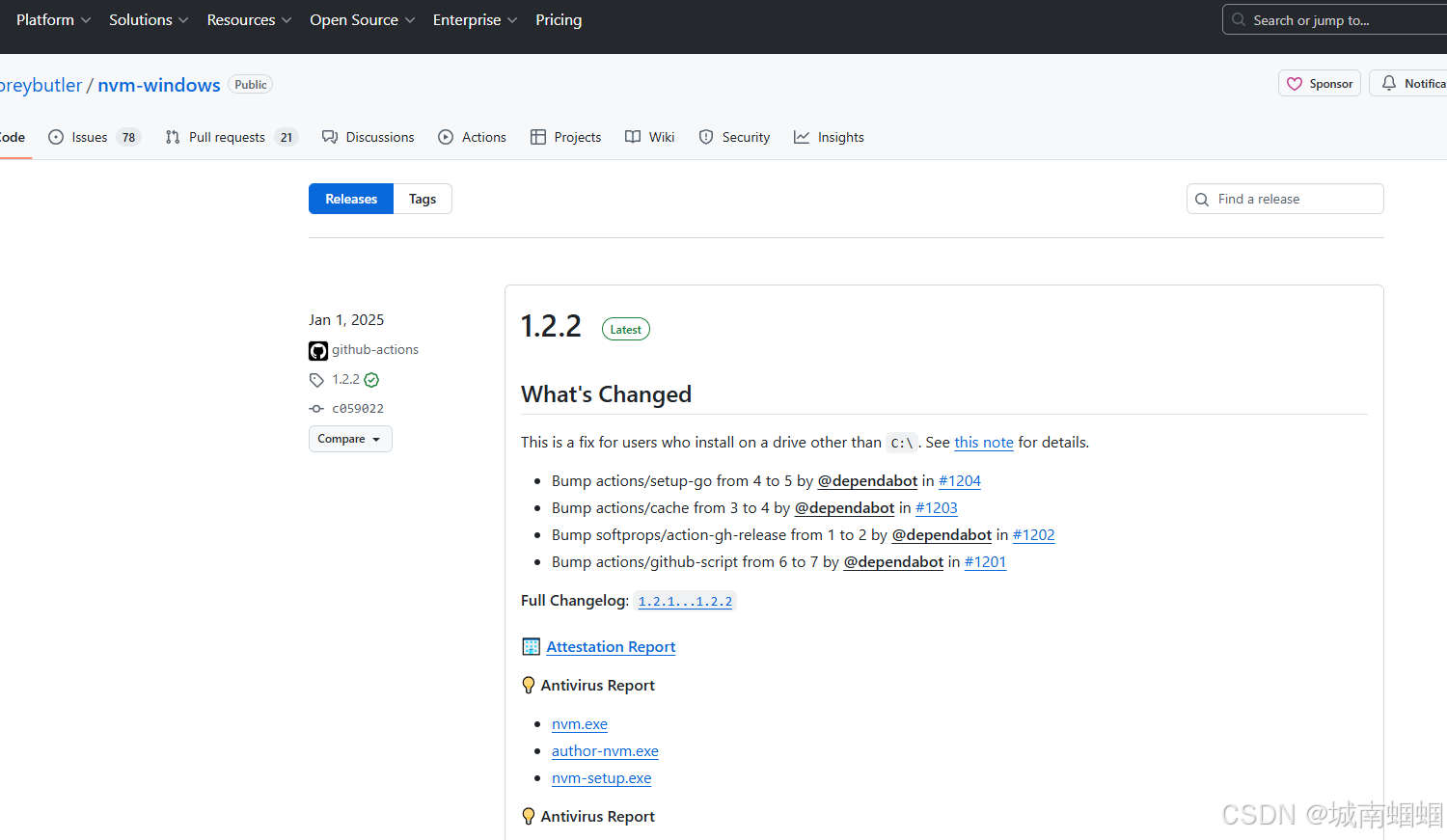
Task: Click the verified checkmark badge icon
Action: point(371,380)
